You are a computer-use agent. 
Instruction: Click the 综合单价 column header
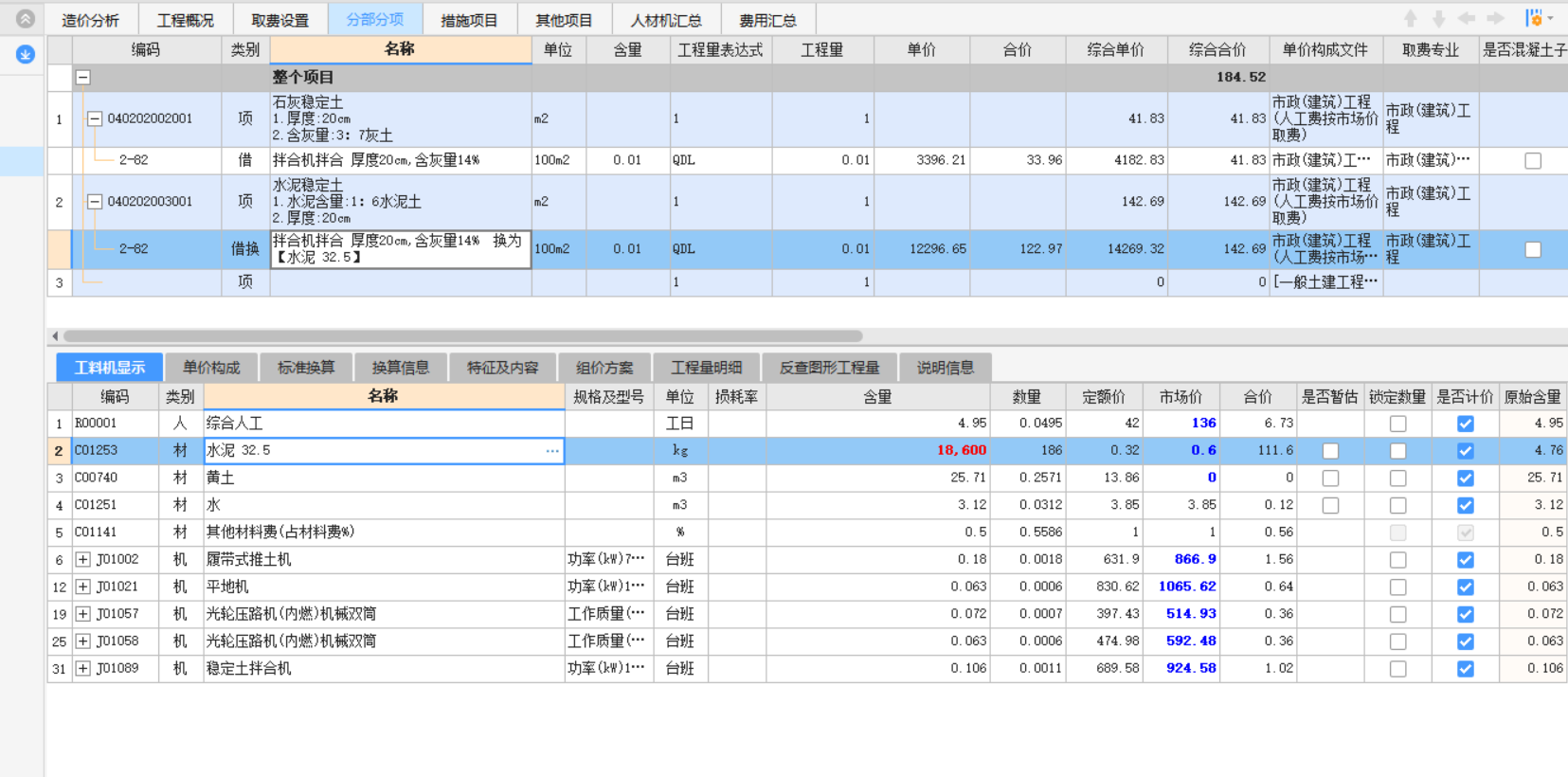pos(1116,50)
